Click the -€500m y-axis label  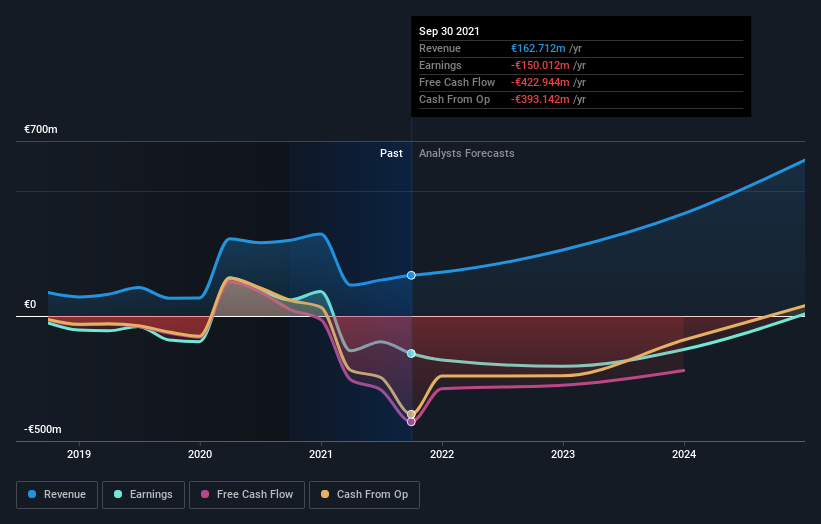point(42,429)
